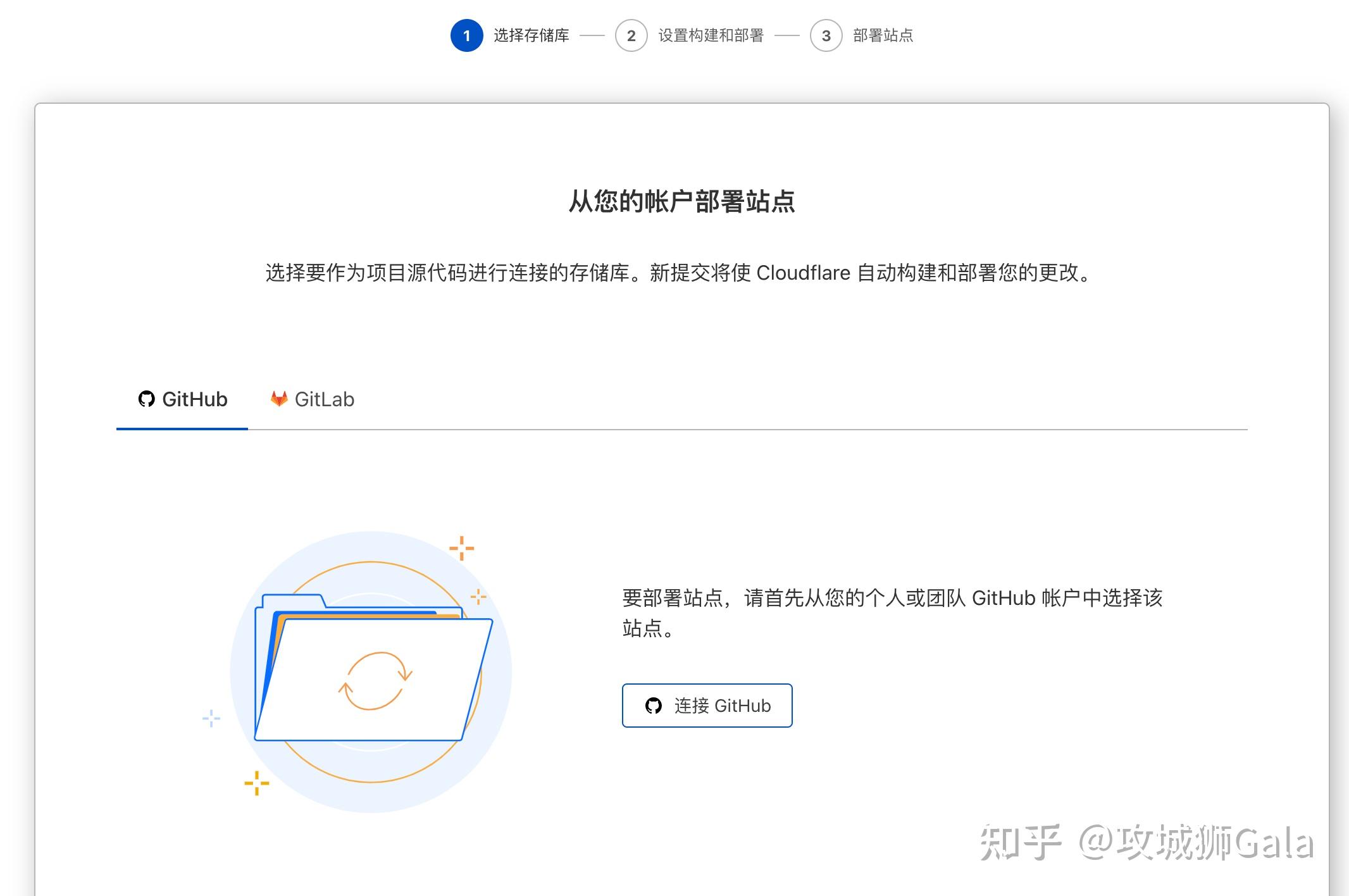Click the GitLab fox icon
1349x896 pixels.
coord(278,399)
